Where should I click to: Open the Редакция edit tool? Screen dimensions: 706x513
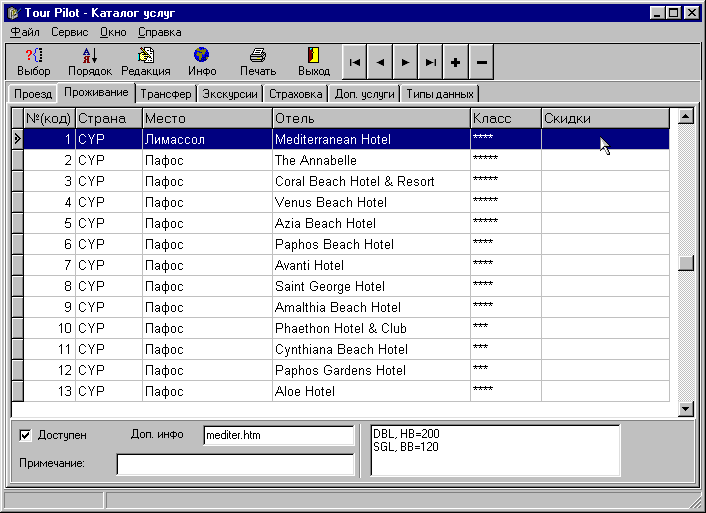146,62
